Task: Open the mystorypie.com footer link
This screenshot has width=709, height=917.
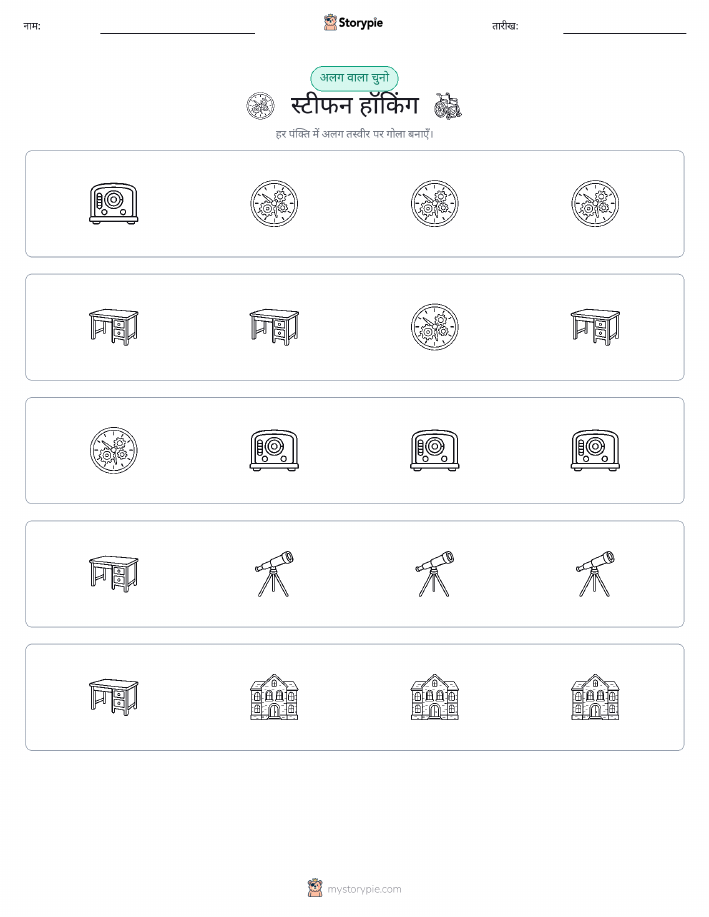Action: pyautogui.click(x=364, y=889)
